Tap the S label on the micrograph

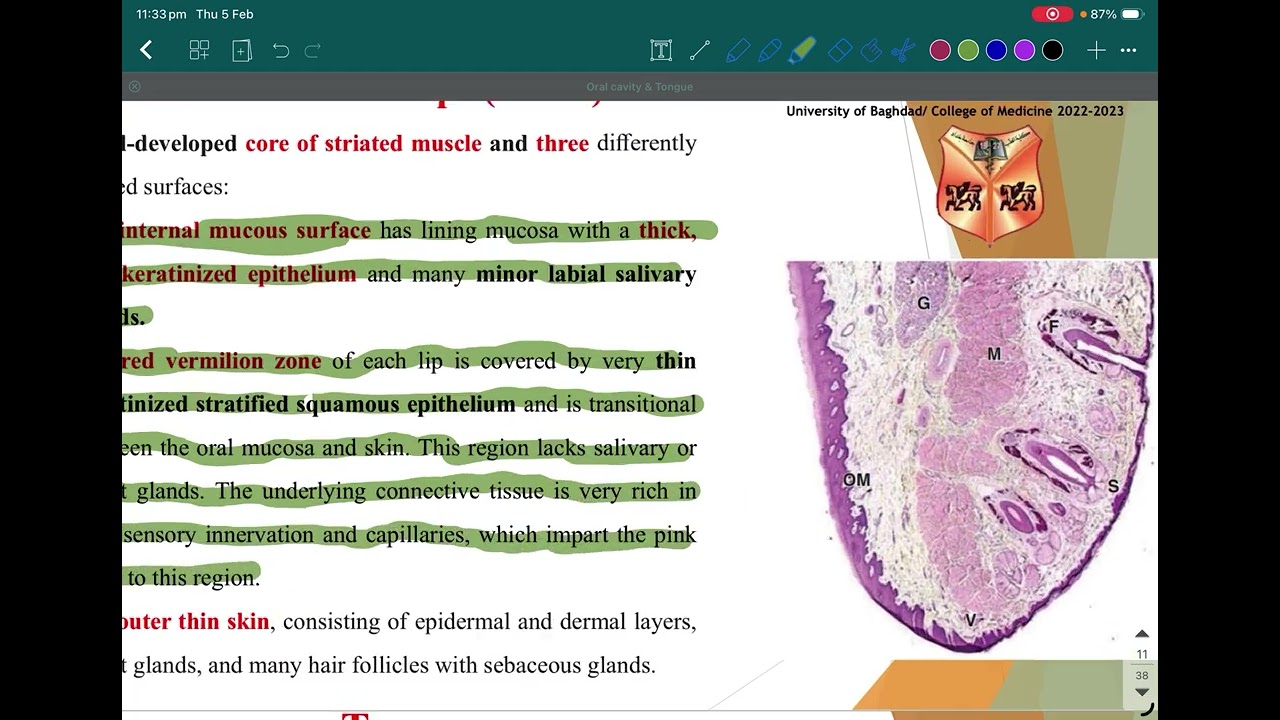pyautogui.click(x=1113, y=486)
